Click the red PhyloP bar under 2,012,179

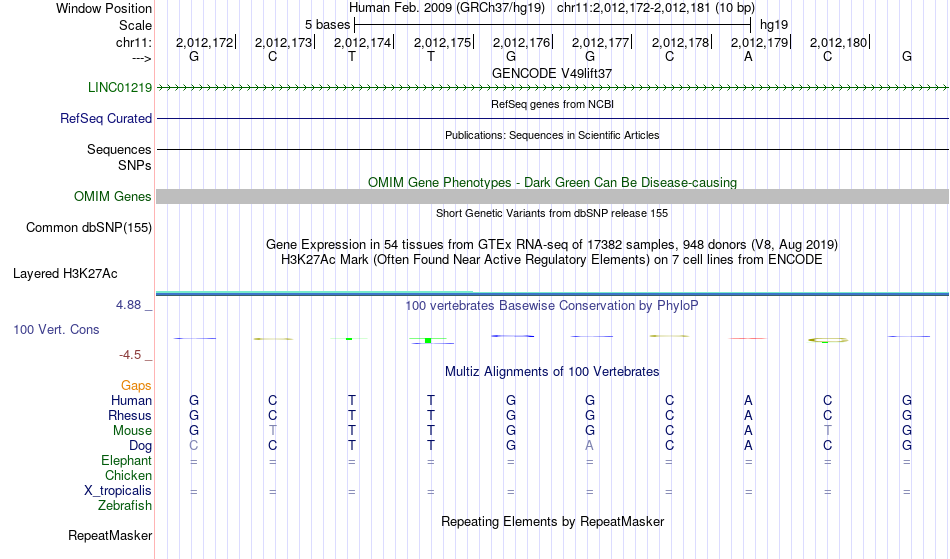click(x=748, y=339)
